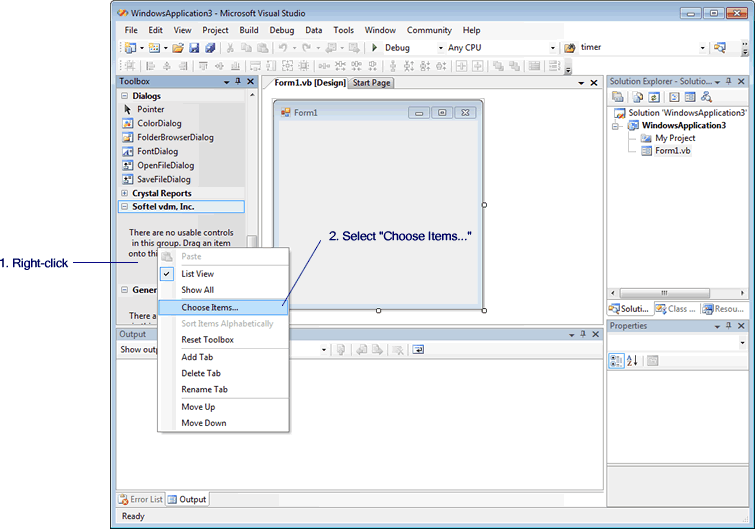
Task: Select Choose Items... from context menu
Action: 209,307
